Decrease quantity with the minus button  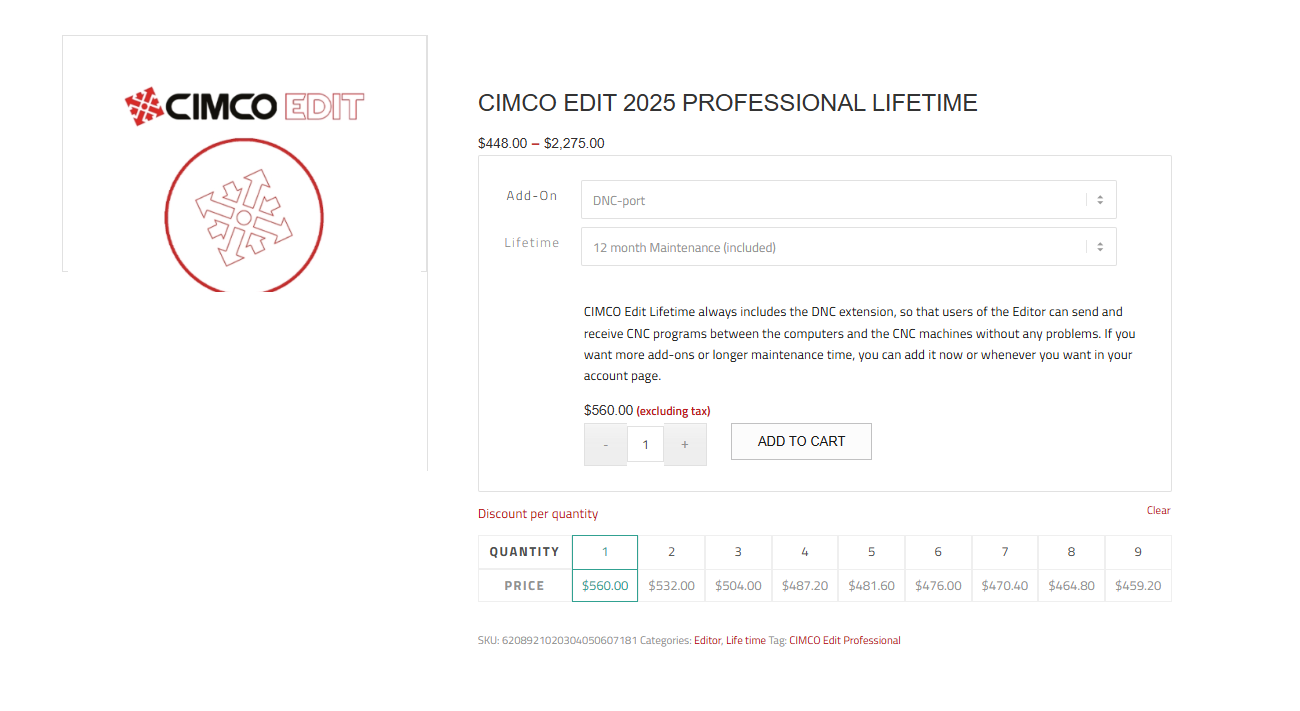(x=605, y=444)
